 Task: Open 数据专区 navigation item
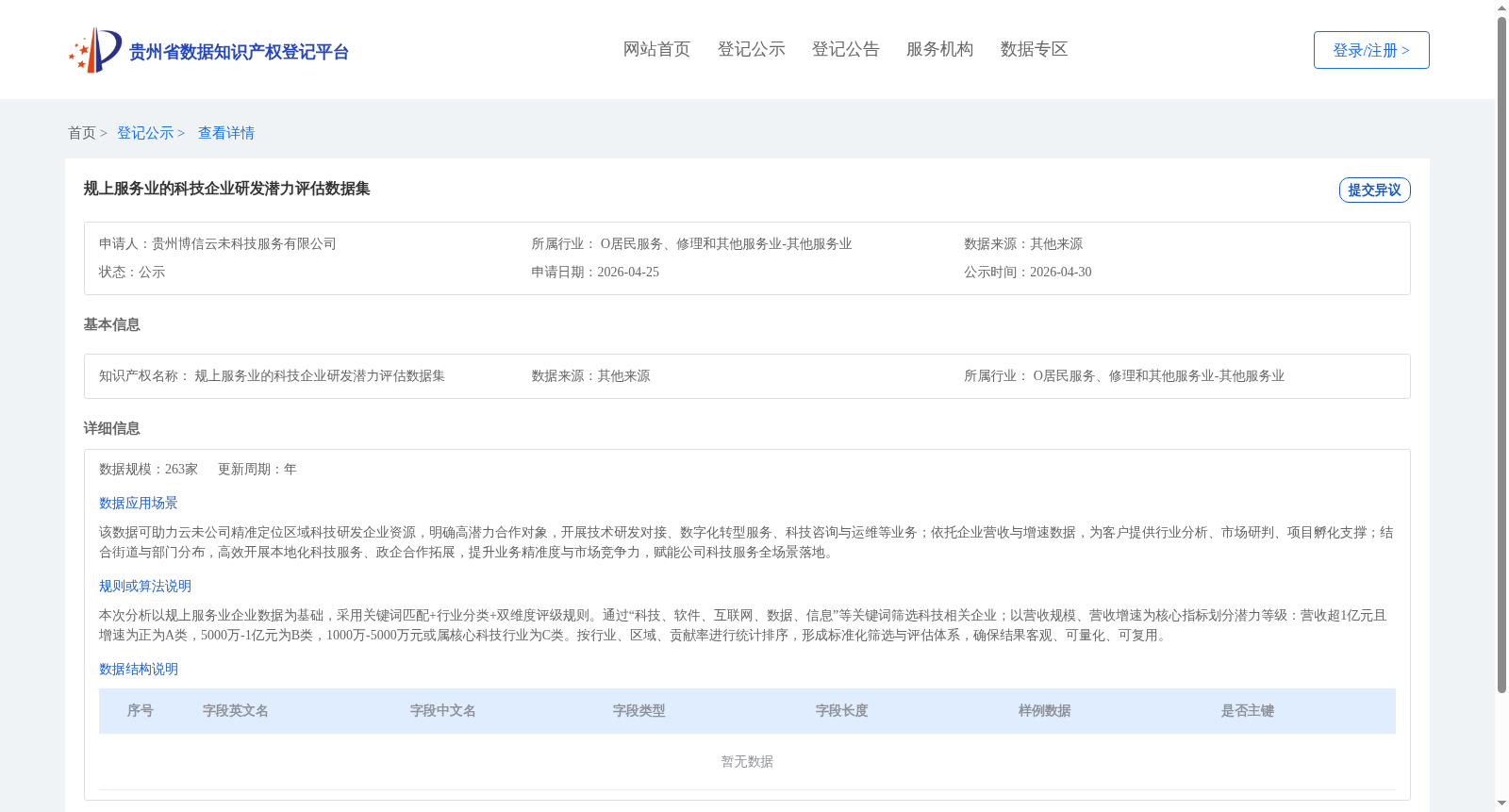pyautogui.click(x=1034, y=49)
